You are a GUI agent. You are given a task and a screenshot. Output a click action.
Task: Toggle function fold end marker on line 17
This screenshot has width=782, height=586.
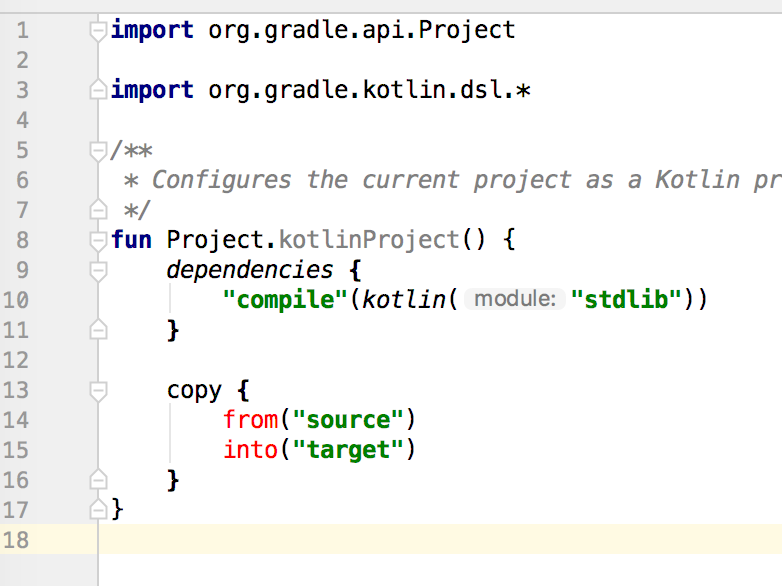coord(98,509)
